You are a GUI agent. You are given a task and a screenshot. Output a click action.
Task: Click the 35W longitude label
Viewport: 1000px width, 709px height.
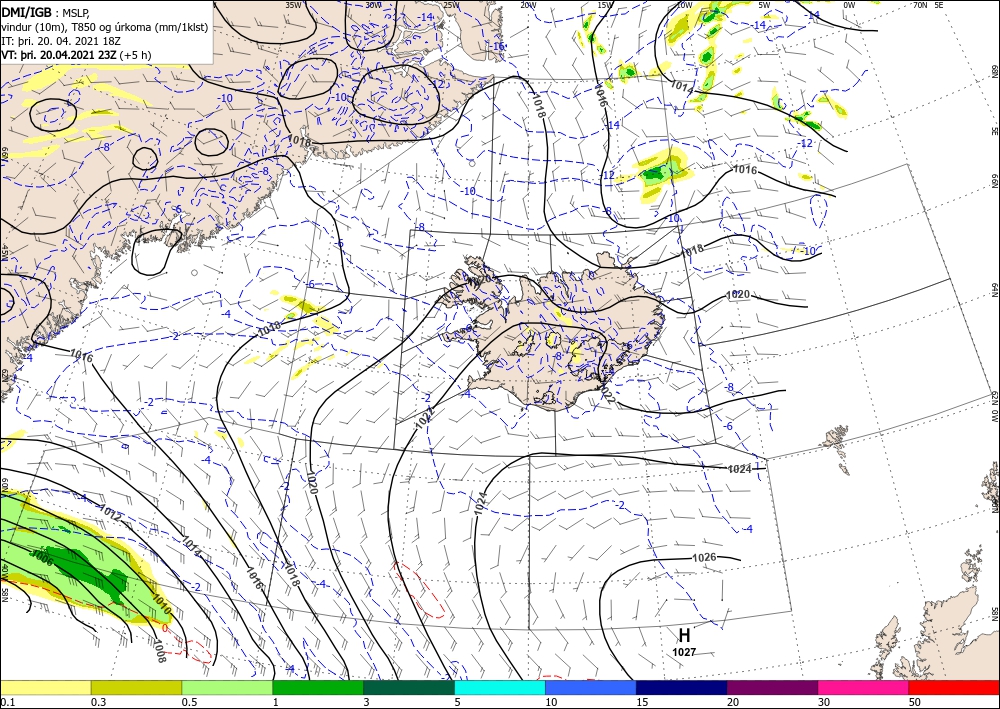293,5
